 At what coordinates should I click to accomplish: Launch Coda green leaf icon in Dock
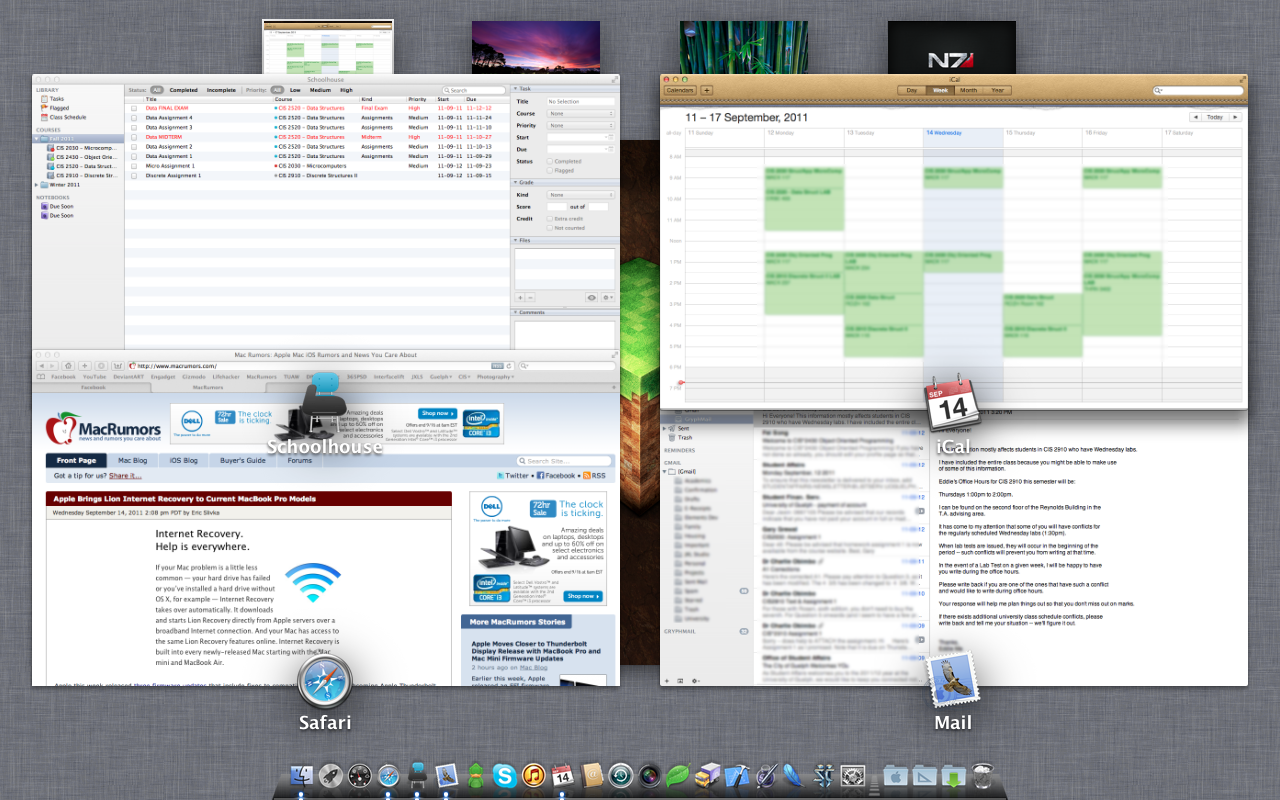[x=679, y=775]
